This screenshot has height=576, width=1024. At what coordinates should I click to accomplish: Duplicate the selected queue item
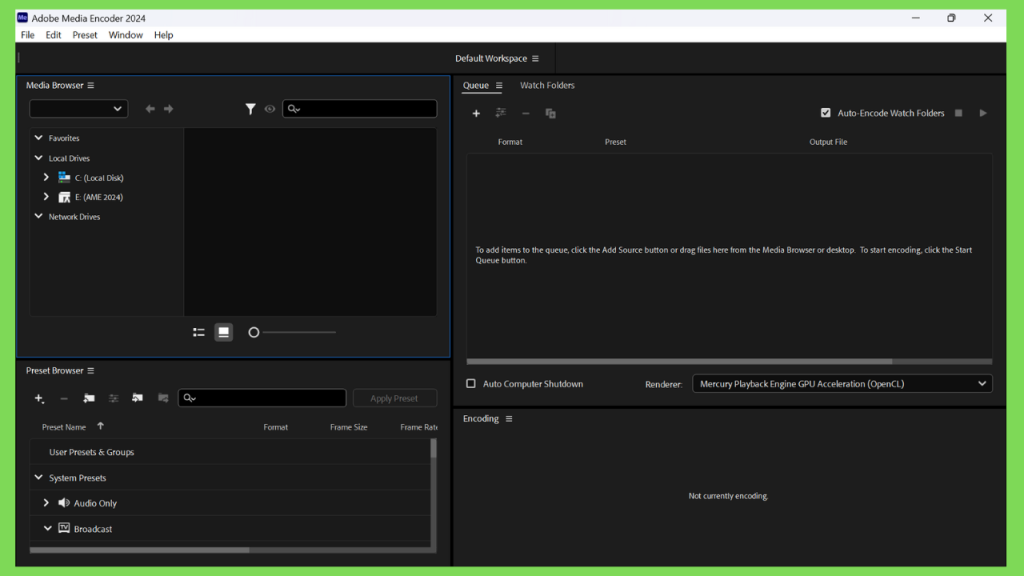pos(551,114)
